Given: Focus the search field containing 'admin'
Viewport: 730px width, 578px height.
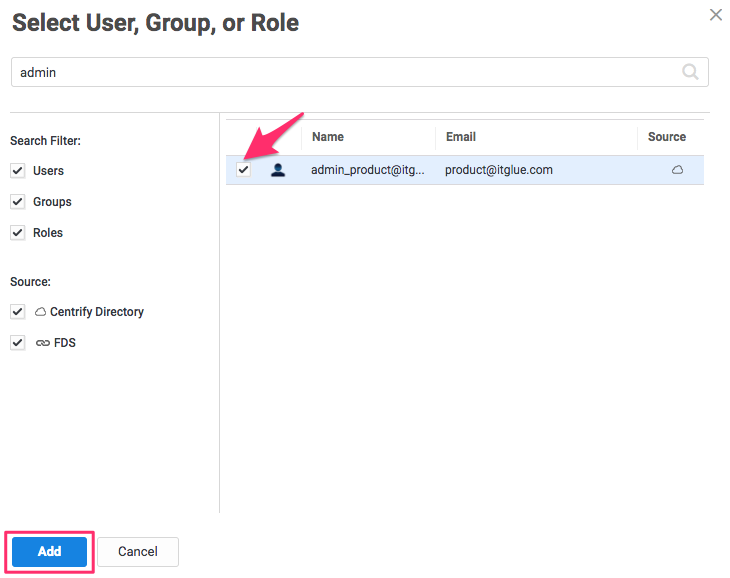Looking at the screenshot, I should point(340,72).
